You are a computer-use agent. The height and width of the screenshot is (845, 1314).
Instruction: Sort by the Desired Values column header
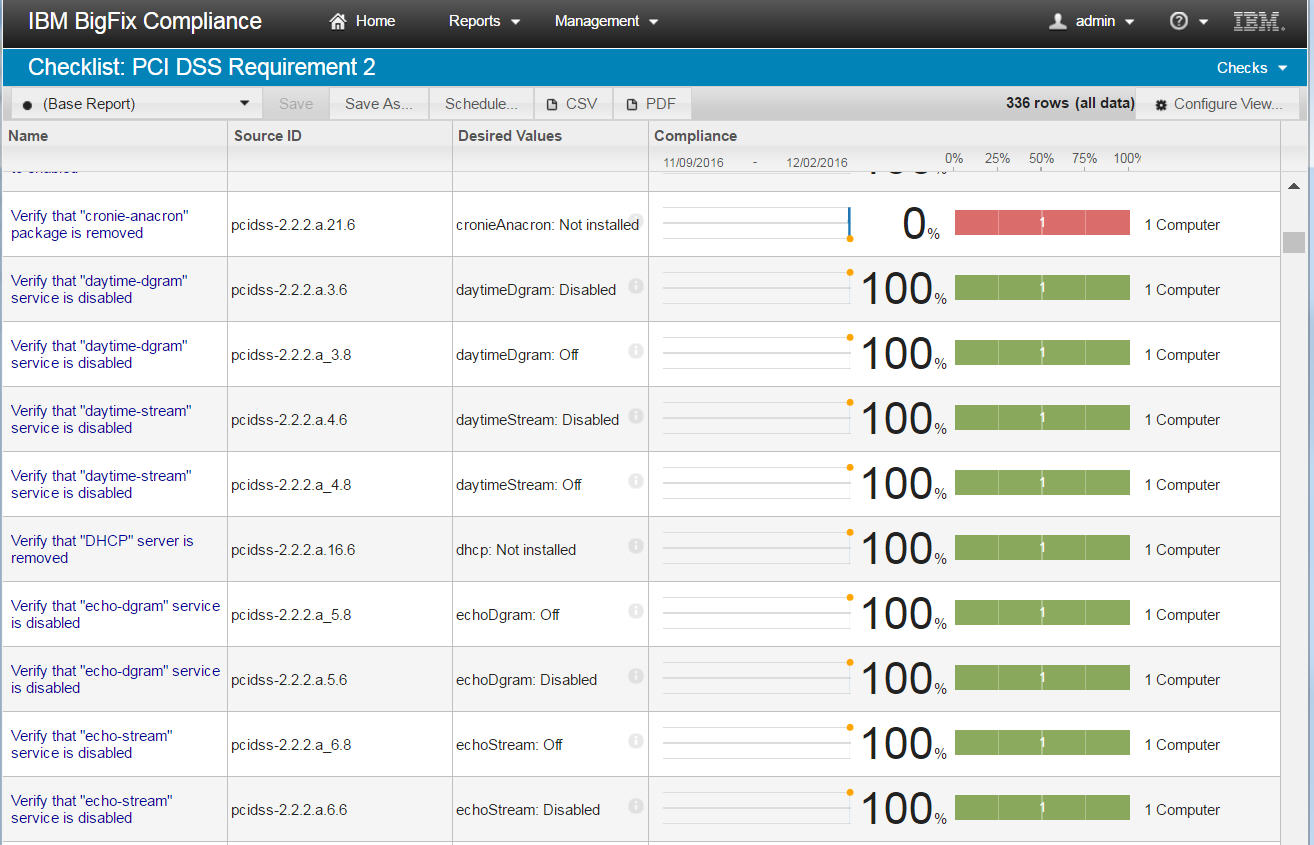(x=510, y=136)
